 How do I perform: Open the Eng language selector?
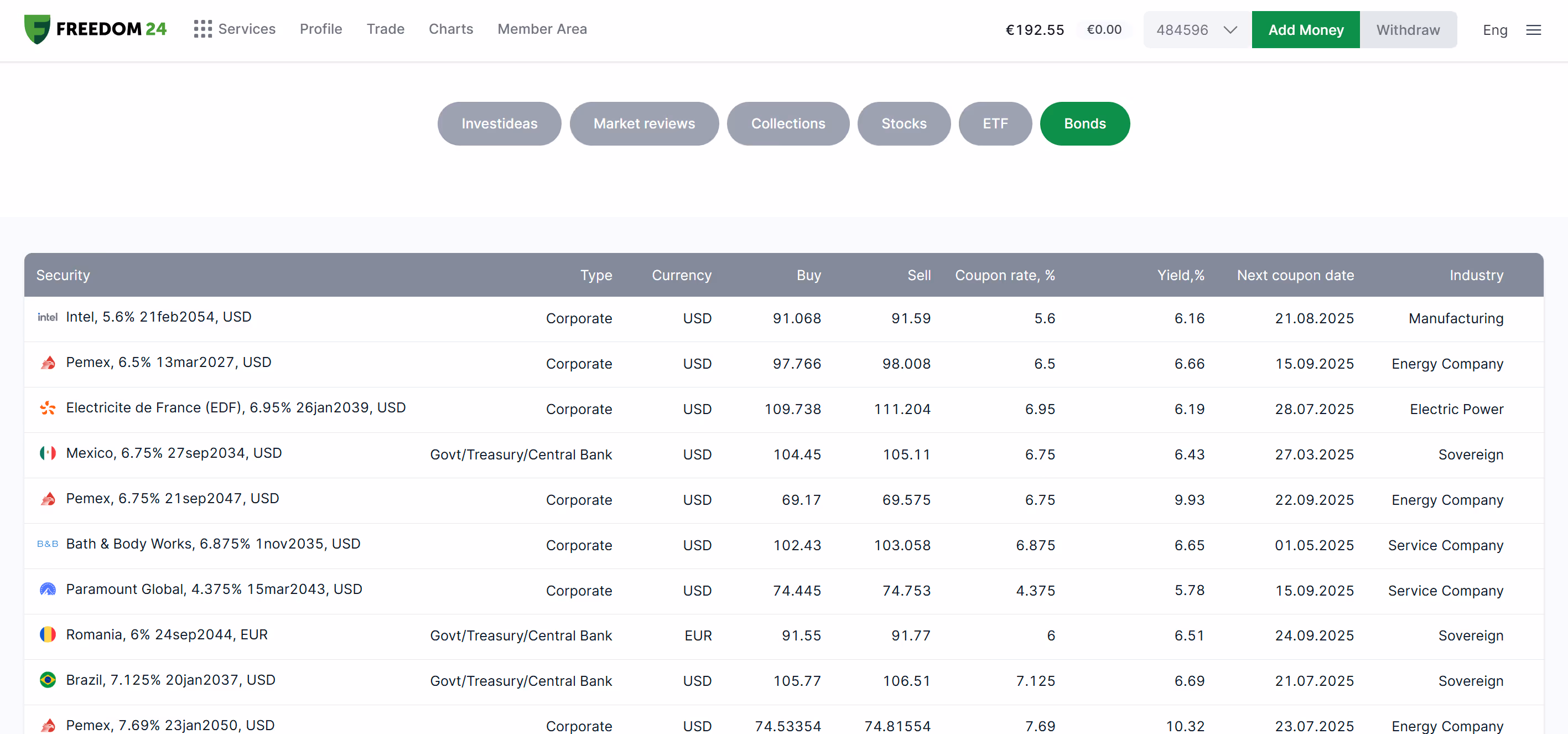(x=1494, y=30)
